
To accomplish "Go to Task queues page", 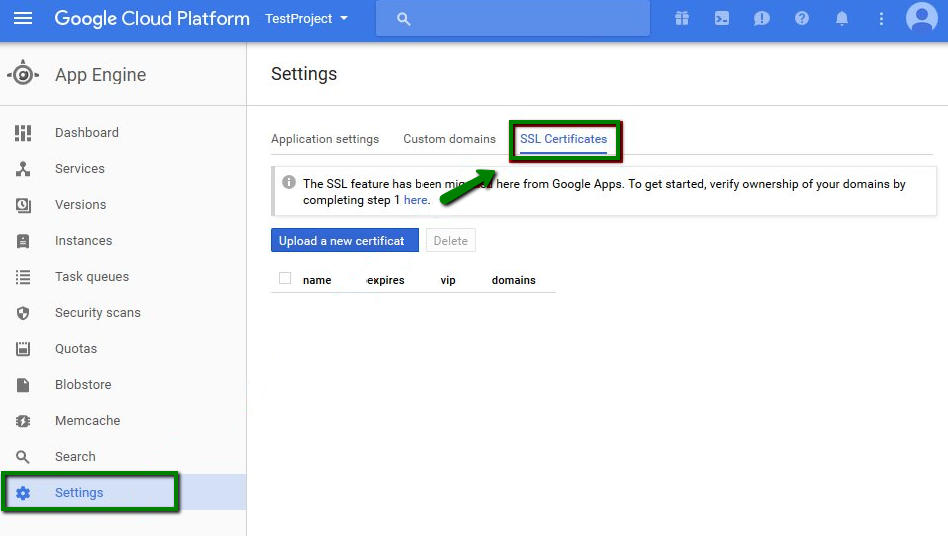I will pos(92,277).
